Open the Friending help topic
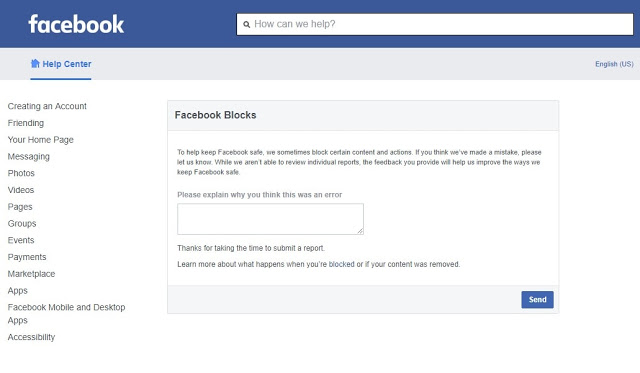640x373 pixels. pos(26,123)
